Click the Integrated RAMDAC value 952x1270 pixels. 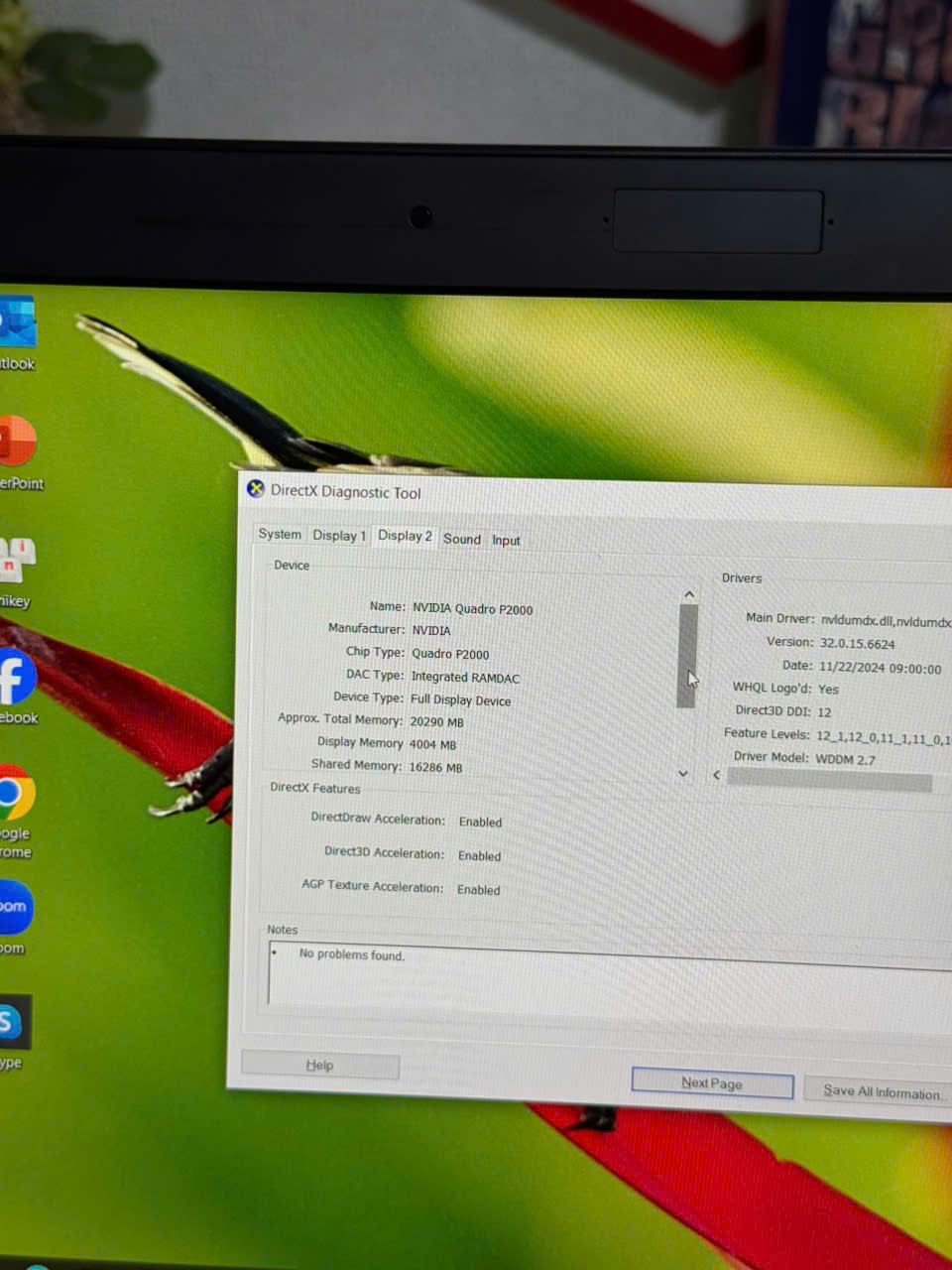[465, 678]
